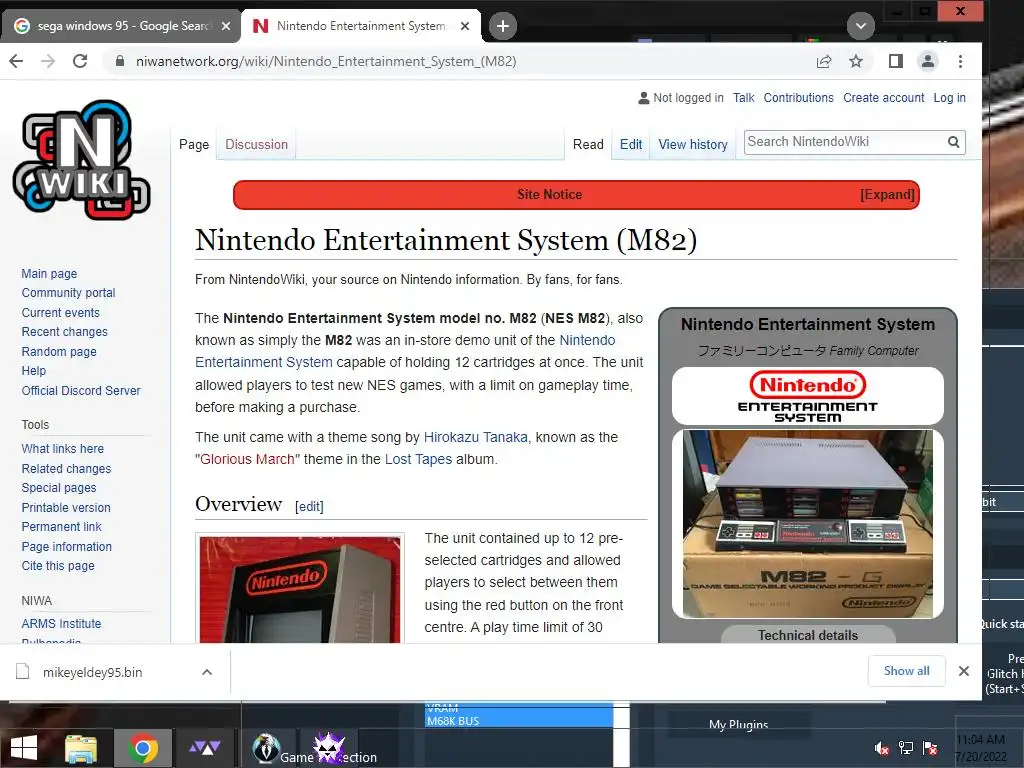Click the taskbar clock showing 11:04 AM
This screenshot has width=1024, height=768.
(x=981, y=748)
